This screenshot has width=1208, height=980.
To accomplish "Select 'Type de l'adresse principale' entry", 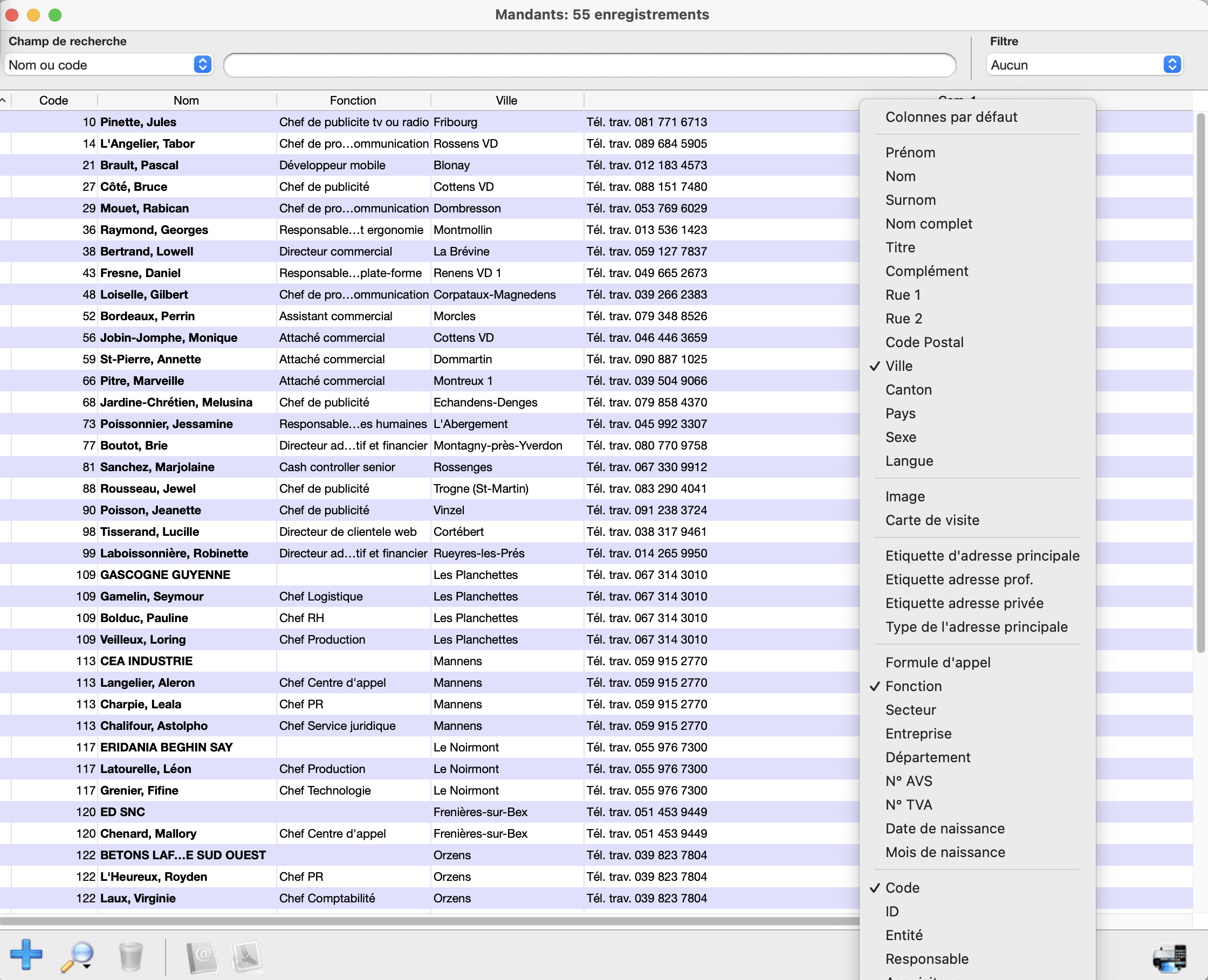I will click(977, 626).
